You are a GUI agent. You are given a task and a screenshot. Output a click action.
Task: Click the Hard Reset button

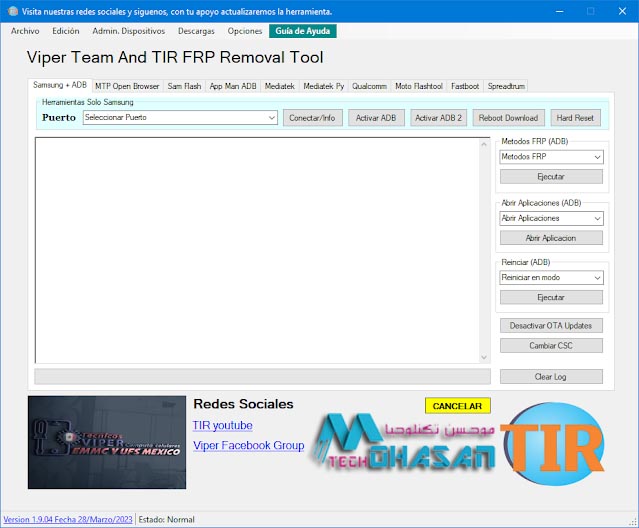(x=575, y=118)
